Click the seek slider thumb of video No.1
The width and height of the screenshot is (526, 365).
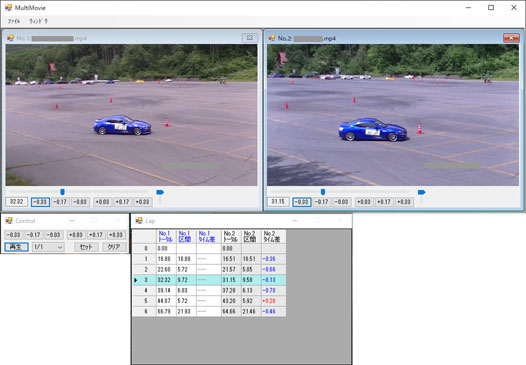[62, 192]
